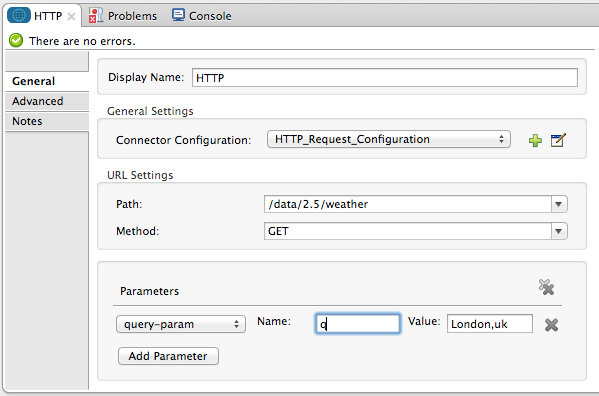The height and width of the screenshot is (396, 599).
Task: Switch to the Problems tab
Action: pos(123,16)
